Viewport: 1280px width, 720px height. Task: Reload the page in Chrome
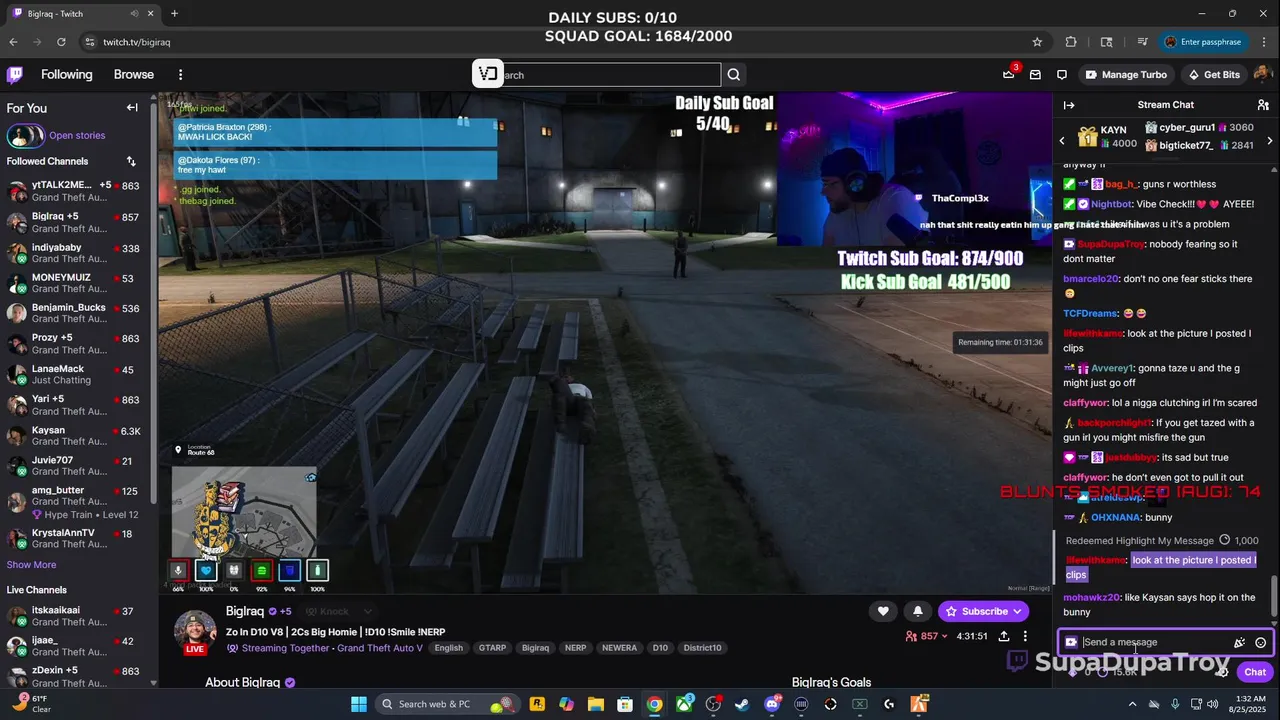[x=61, y=42]
